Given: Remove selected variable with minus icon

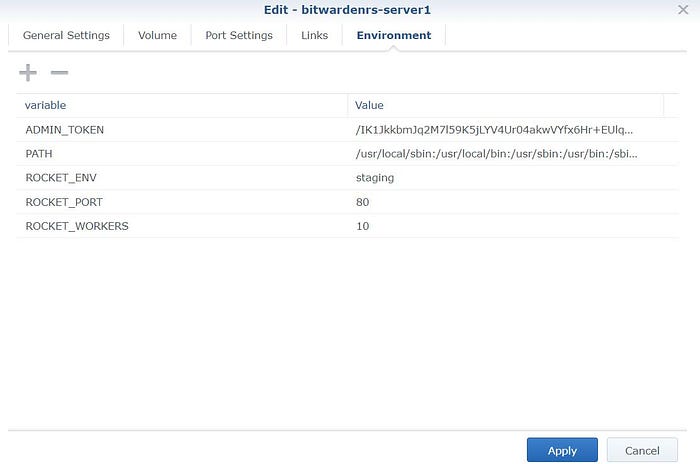Looking at the screenshot, I should click(59, 72).
